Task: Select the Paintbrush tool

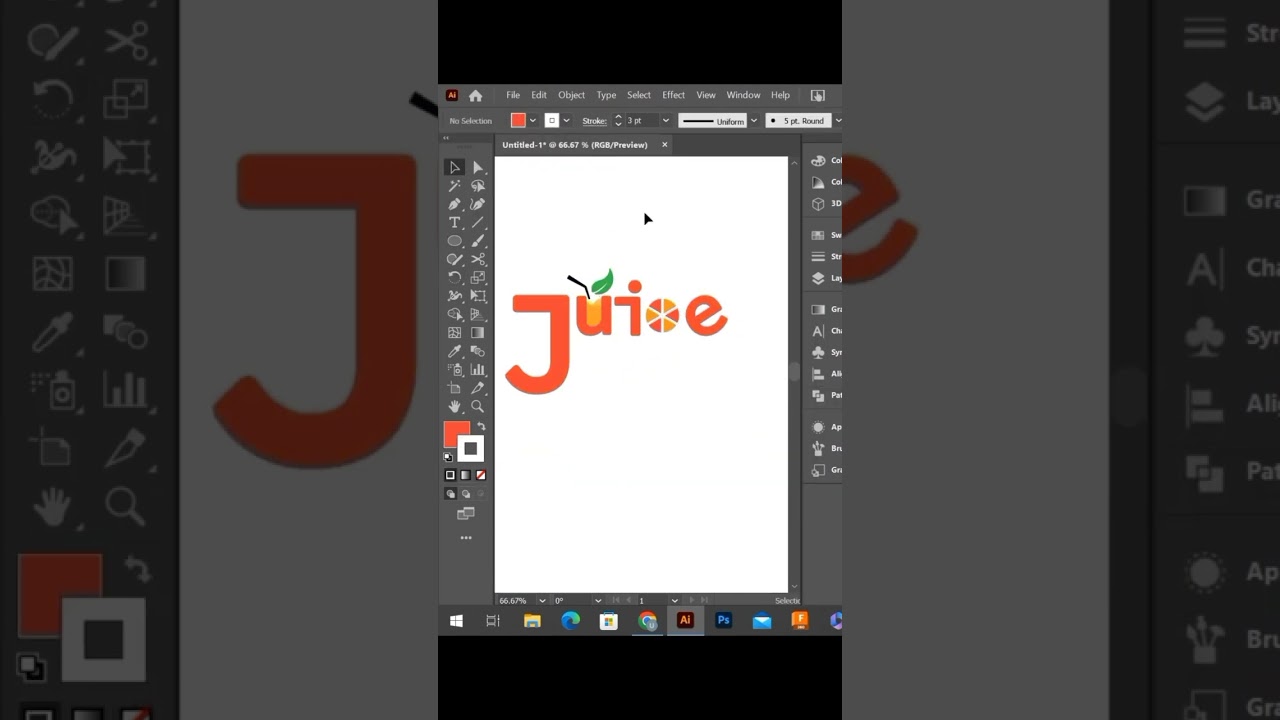Action: 477,241
